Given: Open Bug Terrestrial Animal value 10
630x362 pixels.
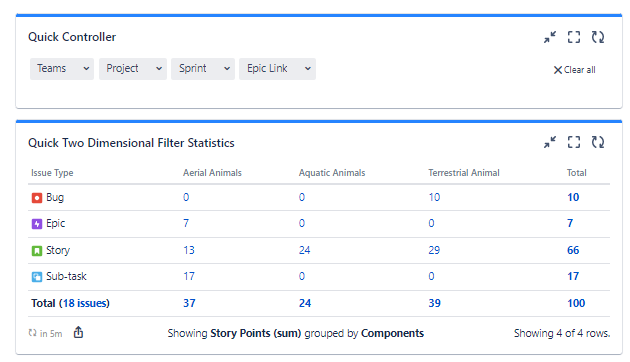Looking at the screenshot, I should pos(434,197).
